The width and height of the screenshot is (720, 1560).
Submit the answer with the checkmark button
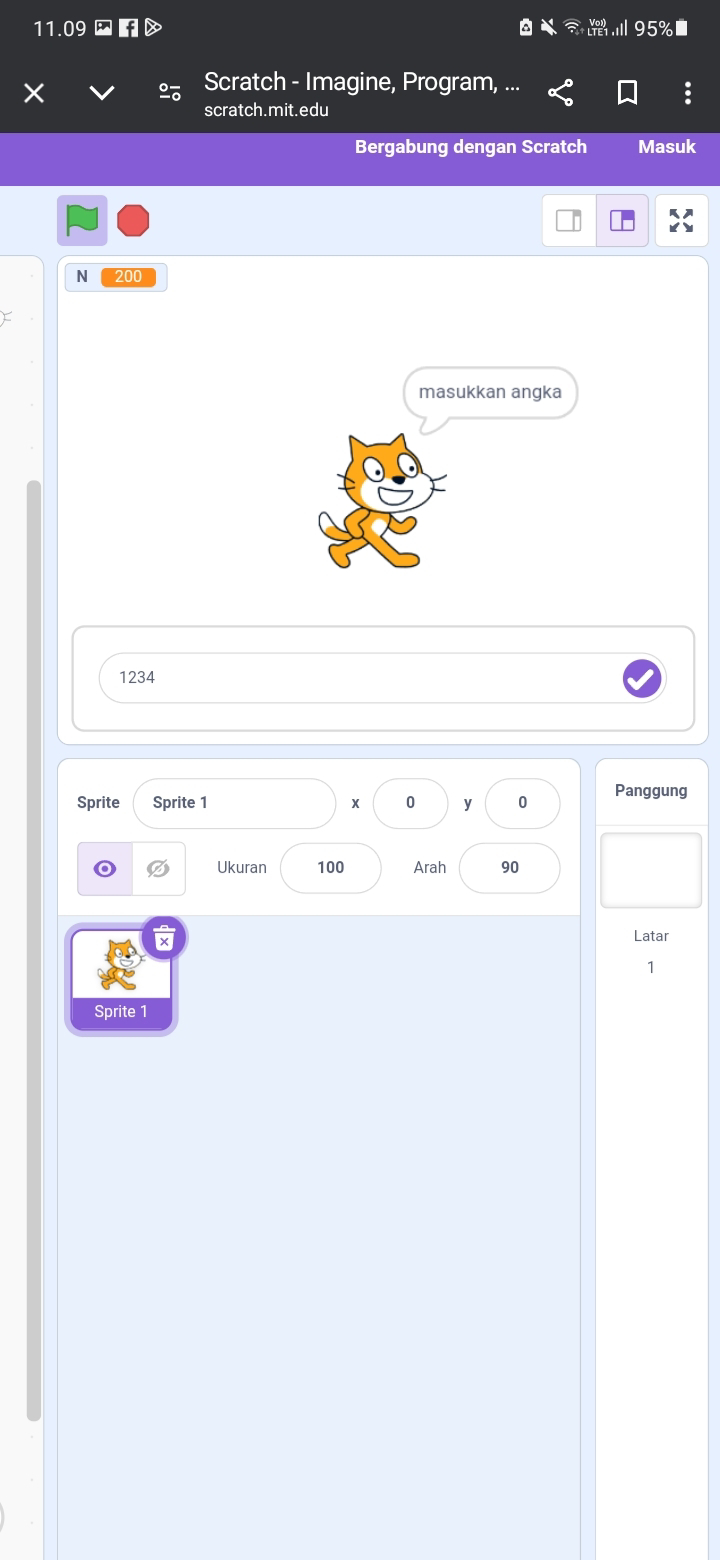click(x=642, y=678)
